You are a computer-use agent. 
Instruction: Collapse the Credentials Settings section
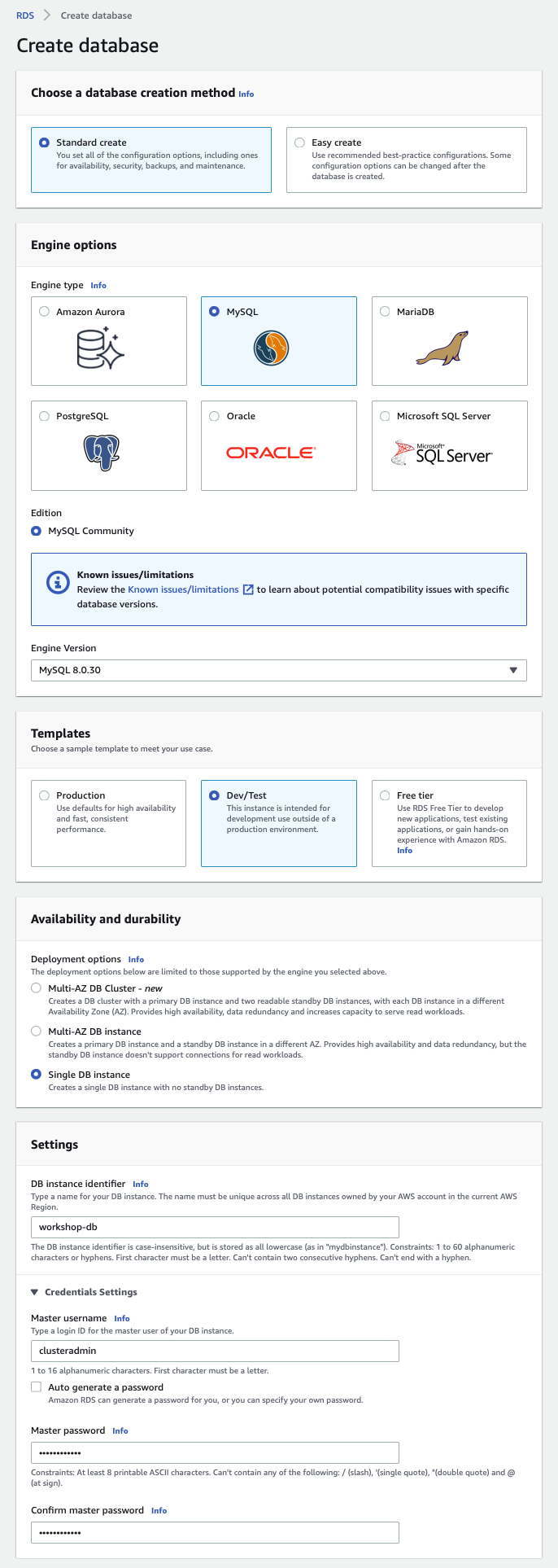coord(35,1292)
